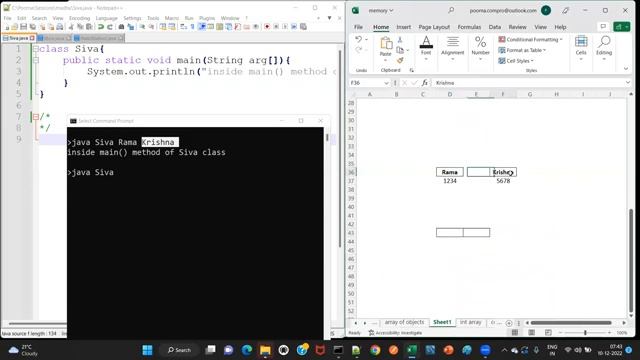Click the Excel Cut scissors icon
The image size is (640, 360).
(400, 40)
